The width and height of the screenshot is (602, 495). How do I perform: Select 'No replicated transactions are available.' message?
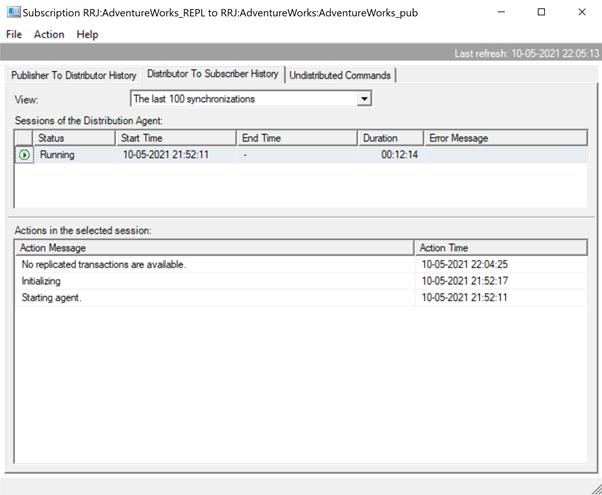[x=104, y=265]
